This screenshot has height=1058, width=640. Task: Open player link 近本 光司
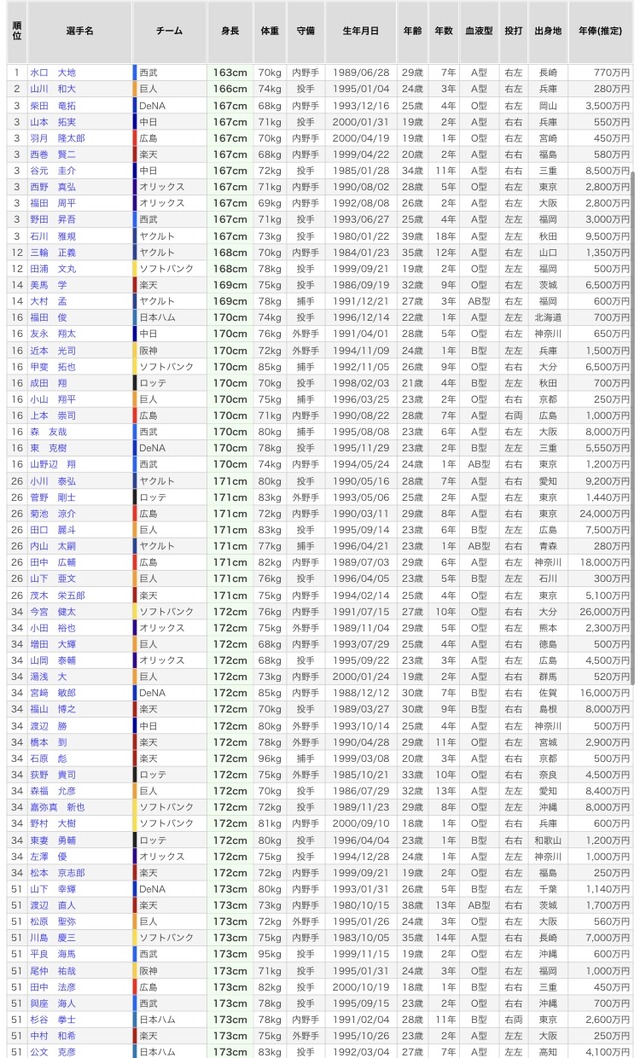pos(53,350)
